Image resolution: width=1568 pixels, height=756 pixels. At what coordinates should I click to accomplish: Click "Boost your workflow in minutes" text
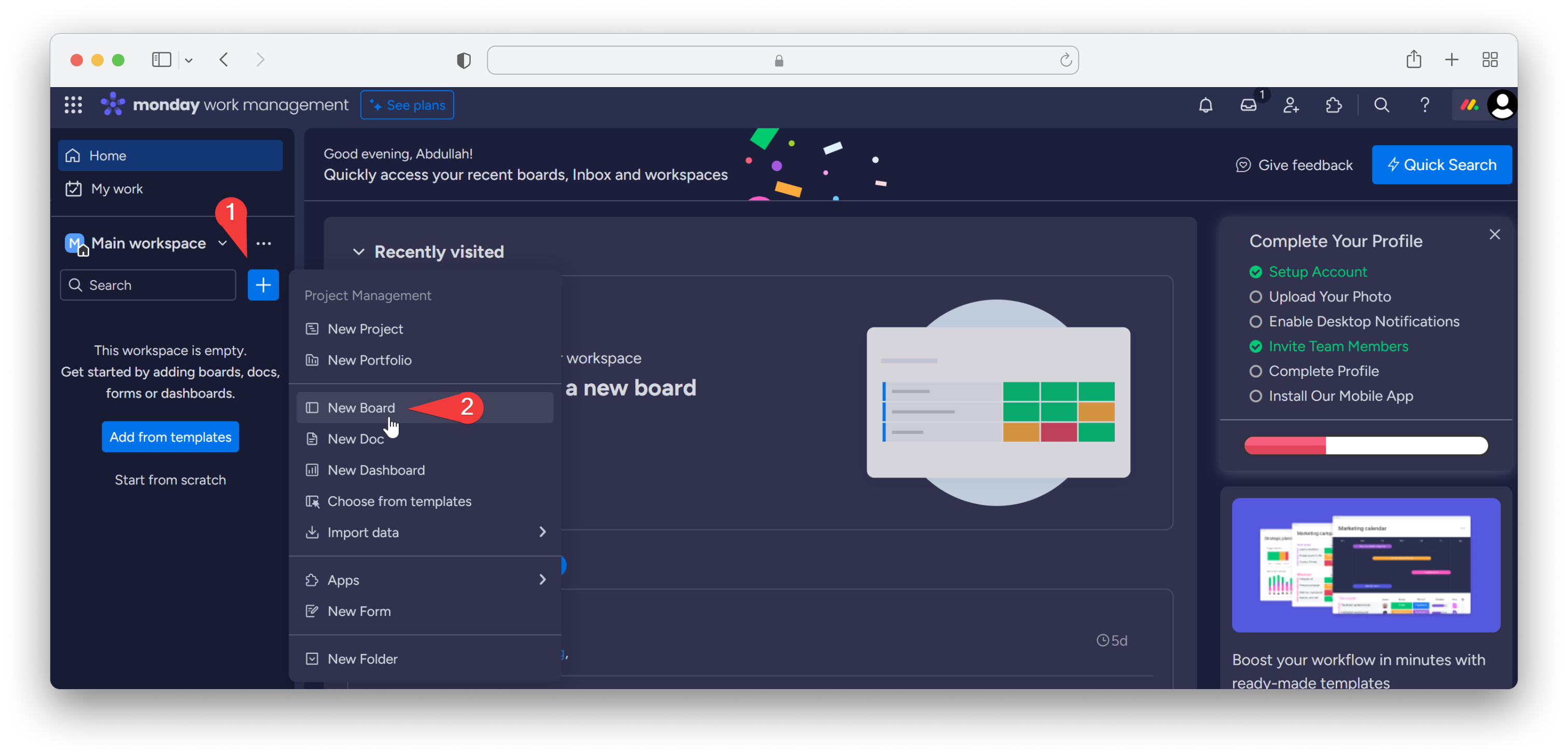pyautogui.click(x=1358, y=671)
